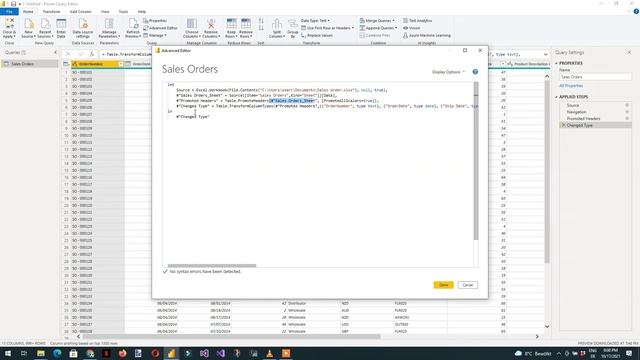The width and height of the screenshot is (640, 360).
Task: Click the All Properties link
Action: [571, 86]
